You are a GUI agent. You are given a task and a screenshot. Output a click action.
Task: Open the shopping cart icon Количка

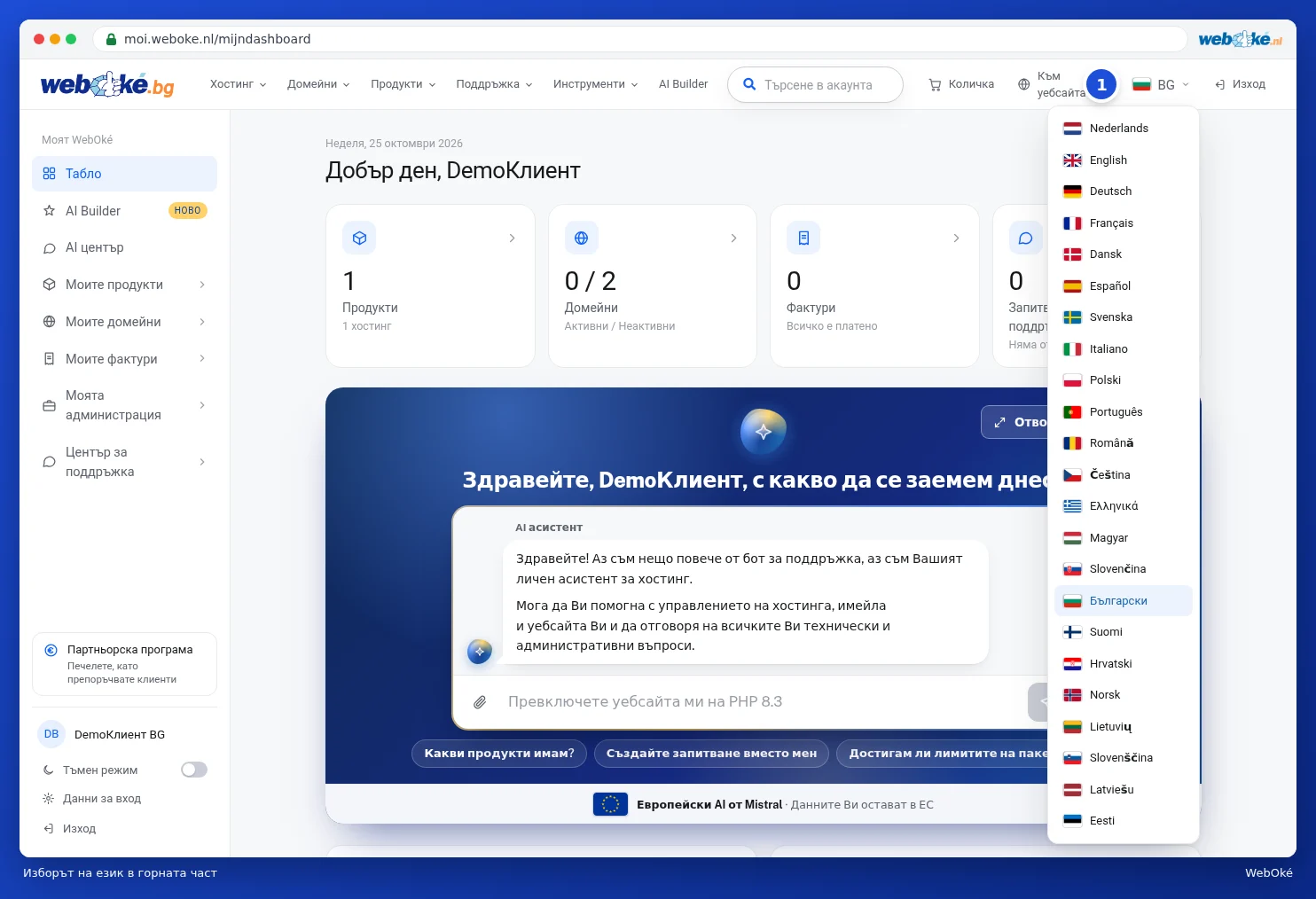(x=935, y=84)
